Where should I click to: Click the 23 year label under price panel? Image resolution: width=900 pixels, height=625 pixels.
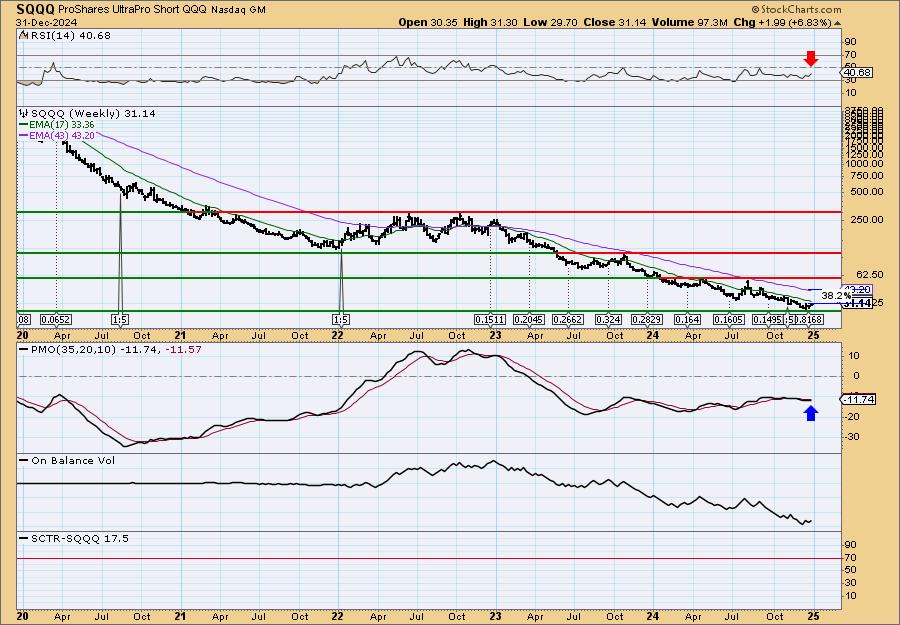pos(496,335)
